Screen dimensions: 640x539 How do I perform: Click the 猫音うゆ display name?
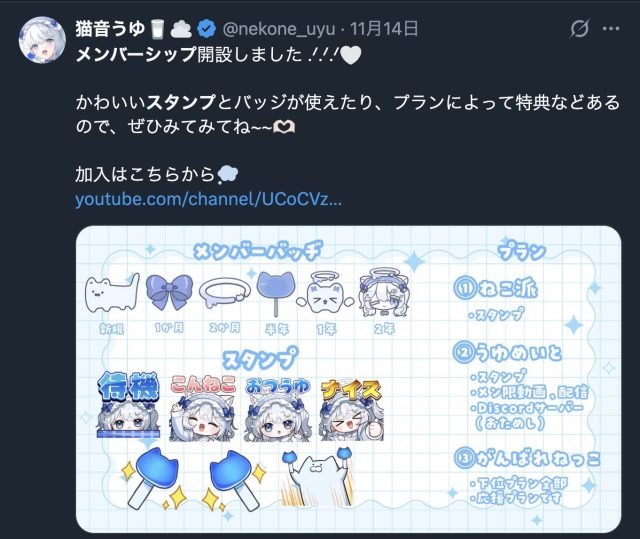point(110,29)
